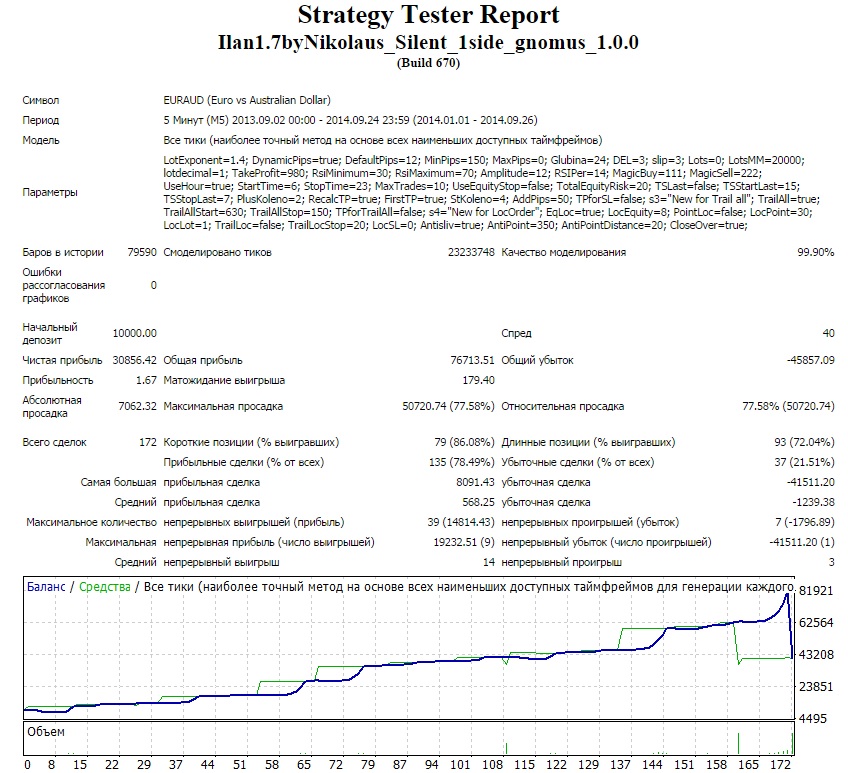Click total trades value '172'
Image resolution: width=848 pixels, height=773 pixels.
(148, 442)
